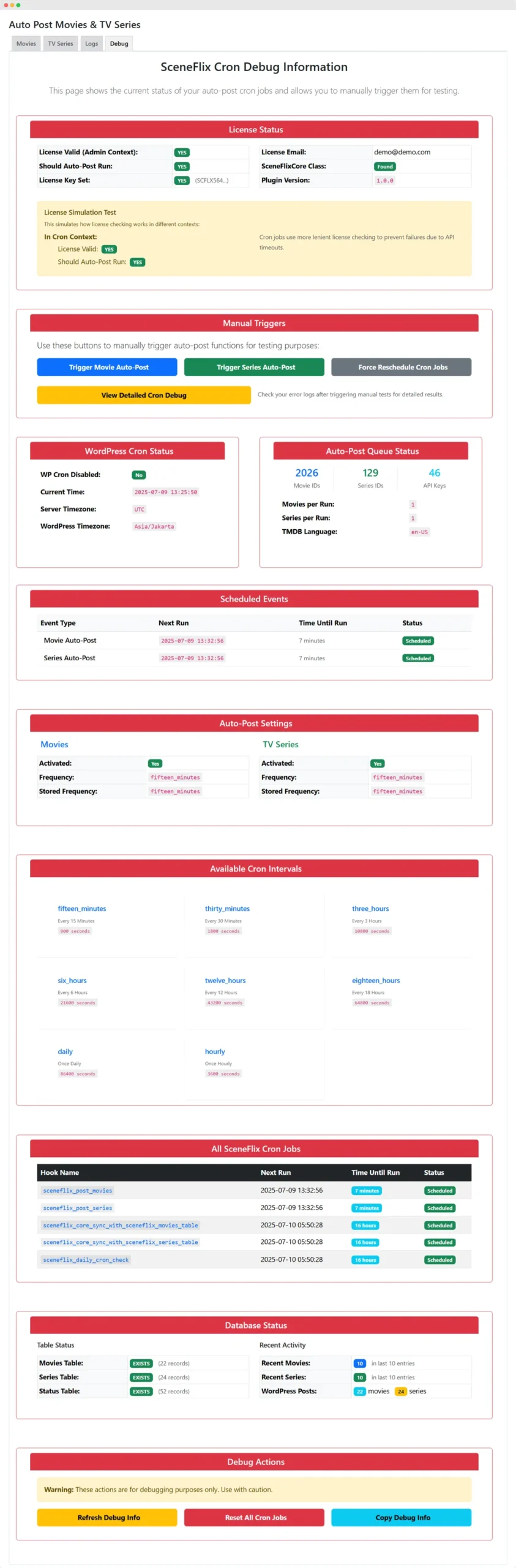Click the fifteen_minutes interval name
This screenshot has height=1568, width=516.
82,908
